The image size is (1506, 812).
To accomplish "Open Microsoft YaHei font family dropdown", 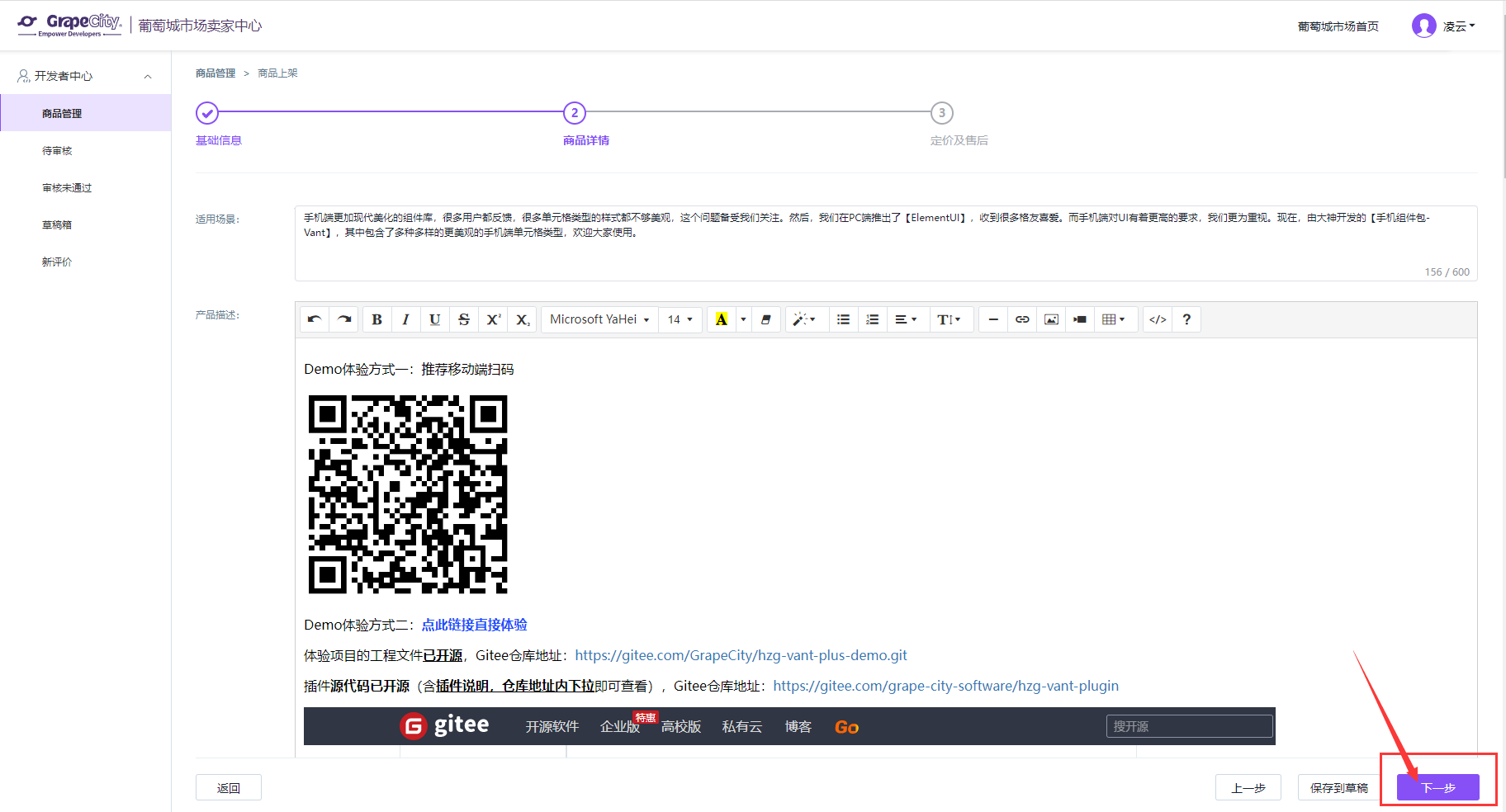I will 599,319.
